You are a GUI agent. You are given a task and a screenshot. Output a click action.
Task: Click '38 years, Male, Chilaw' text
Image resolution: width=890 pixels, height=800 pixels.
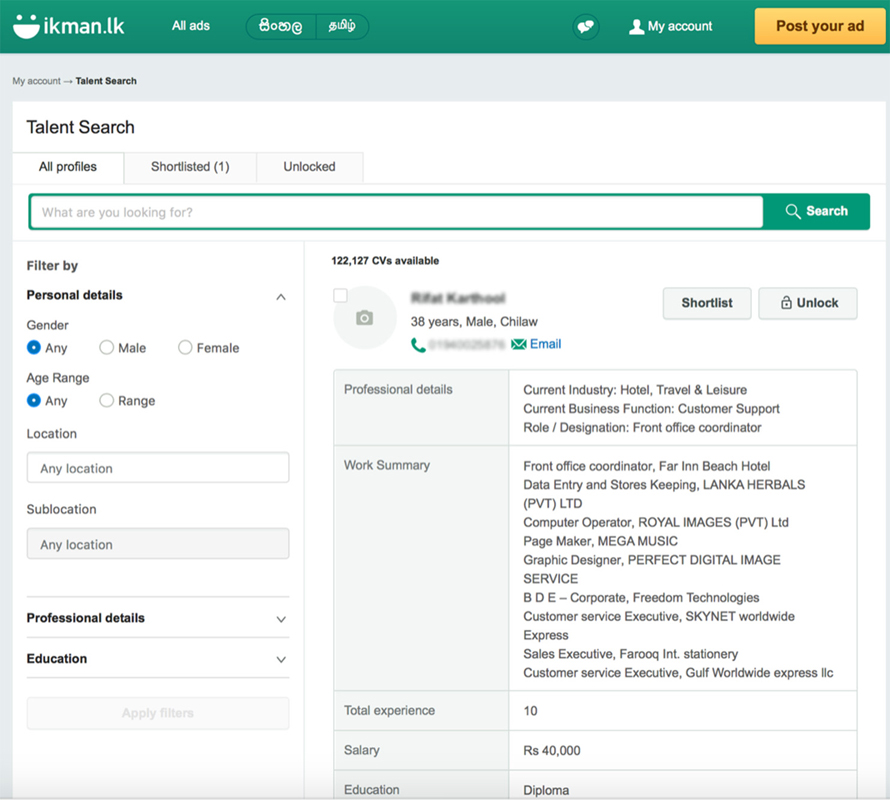(474, 322)
